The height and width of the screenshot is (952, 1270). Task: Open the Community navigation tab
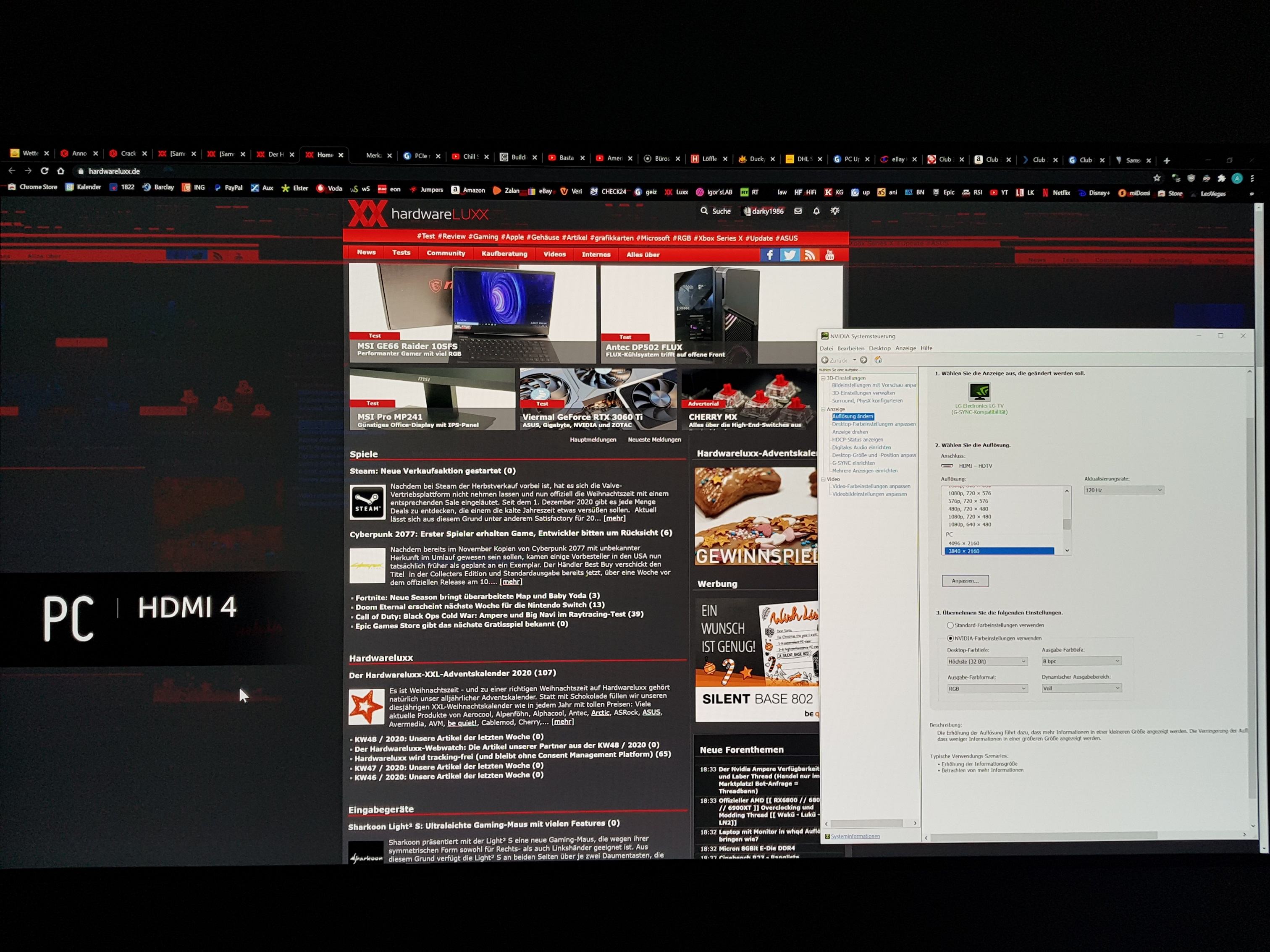coord(446,253)
